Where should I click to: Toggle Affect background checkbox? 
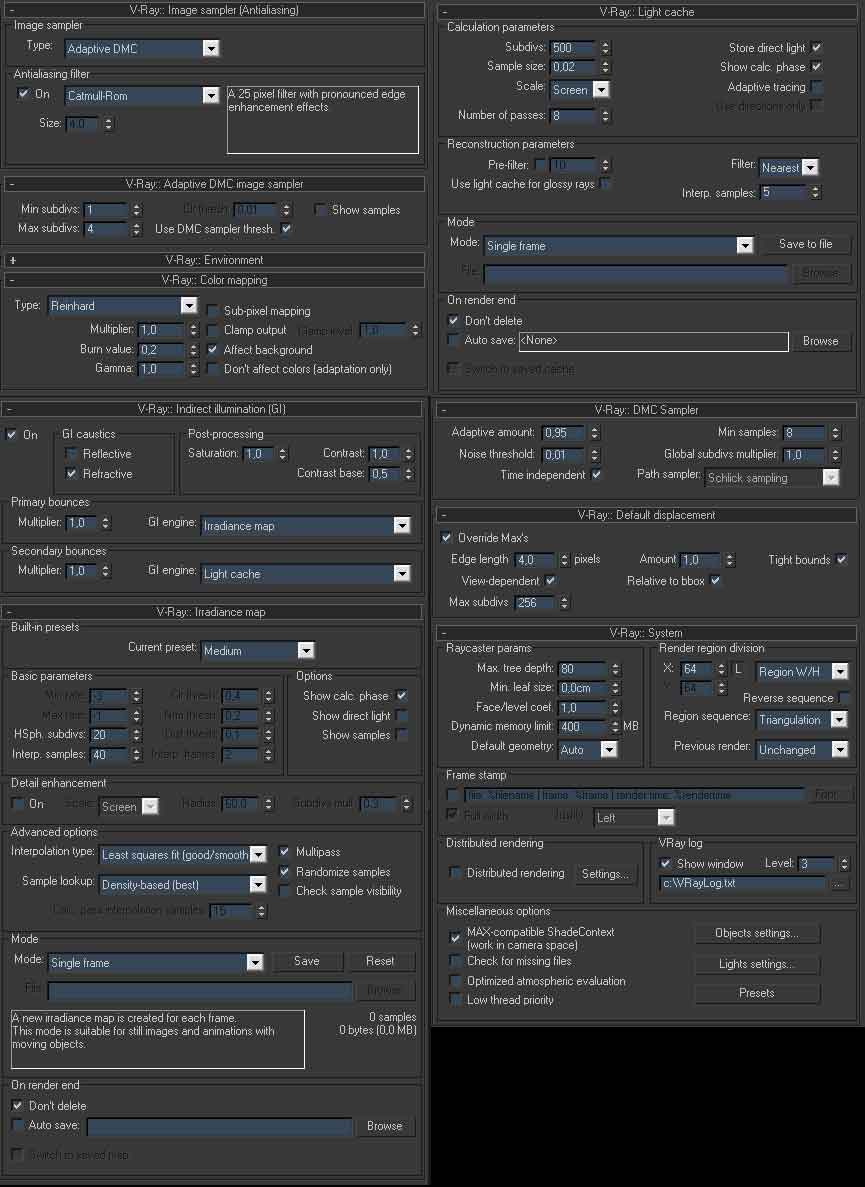tap(213, 350)
